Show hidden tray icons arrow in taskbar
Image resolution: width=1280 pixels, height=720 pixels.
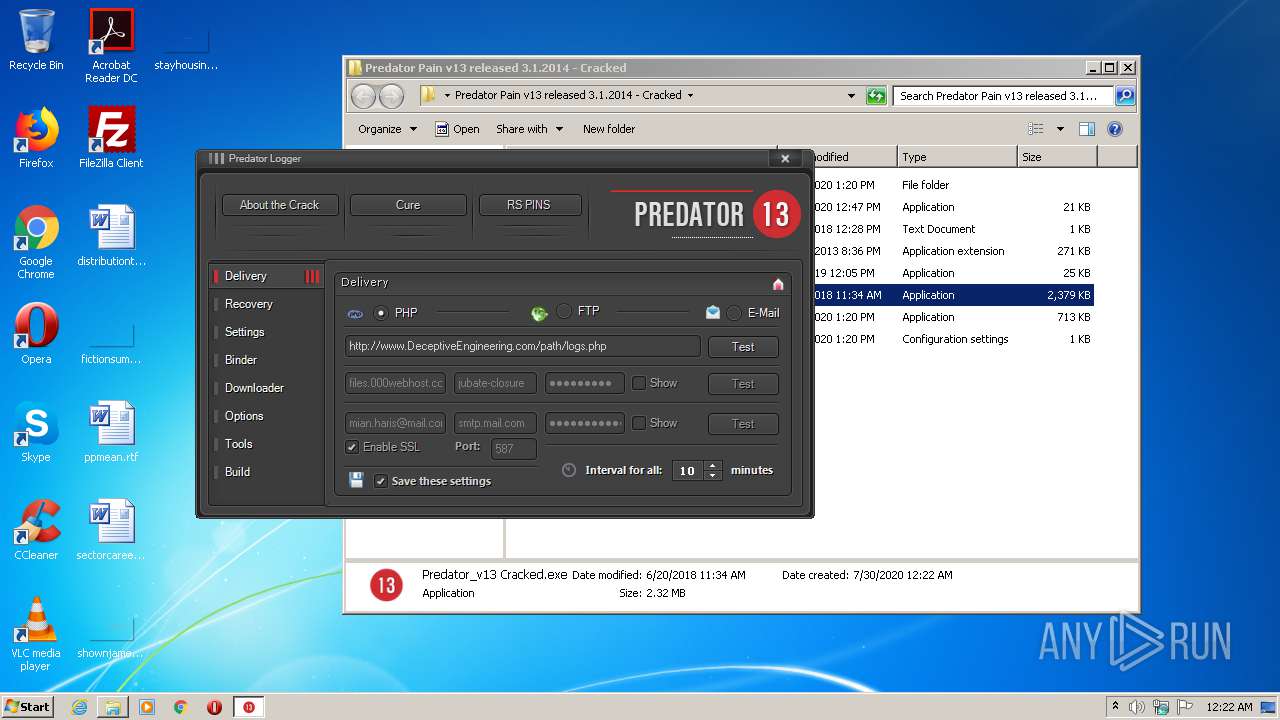point(1115,706)
